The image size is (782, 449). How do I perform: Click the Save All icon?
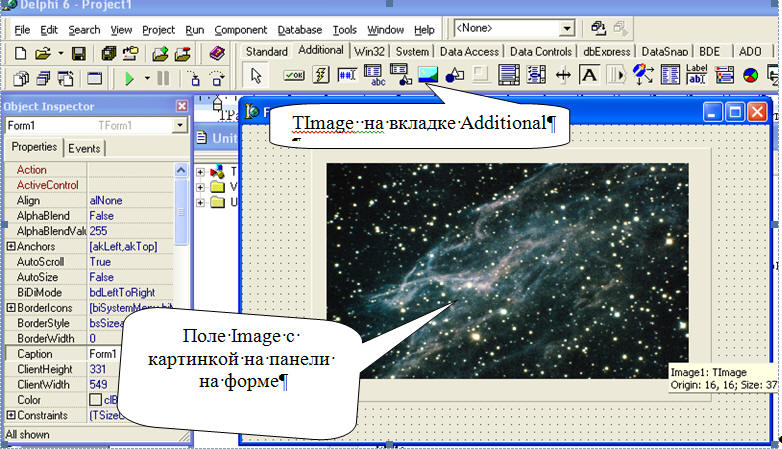[108, 53]
